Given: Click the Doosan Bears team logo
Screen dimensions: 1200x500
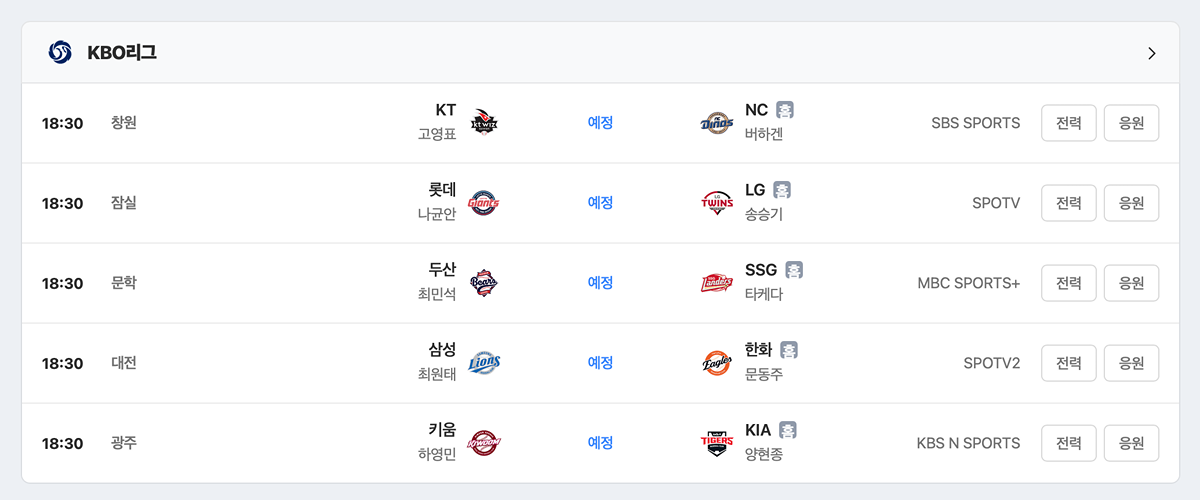Looking at the screenshot, I should coord(484,283).
